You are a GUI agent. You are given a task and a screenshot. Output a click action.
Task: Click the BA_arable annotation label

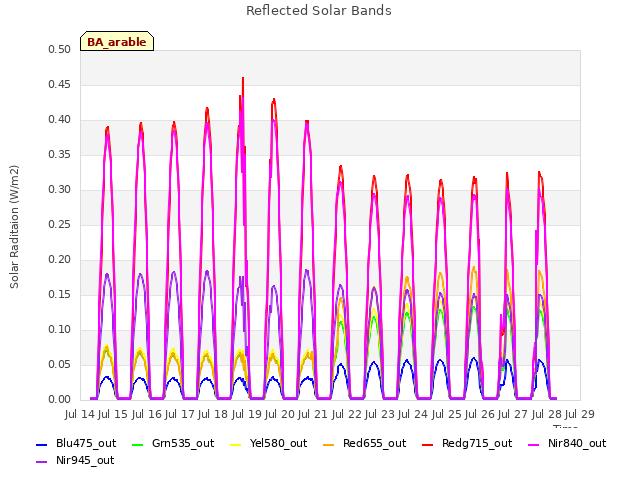[117, 42]
